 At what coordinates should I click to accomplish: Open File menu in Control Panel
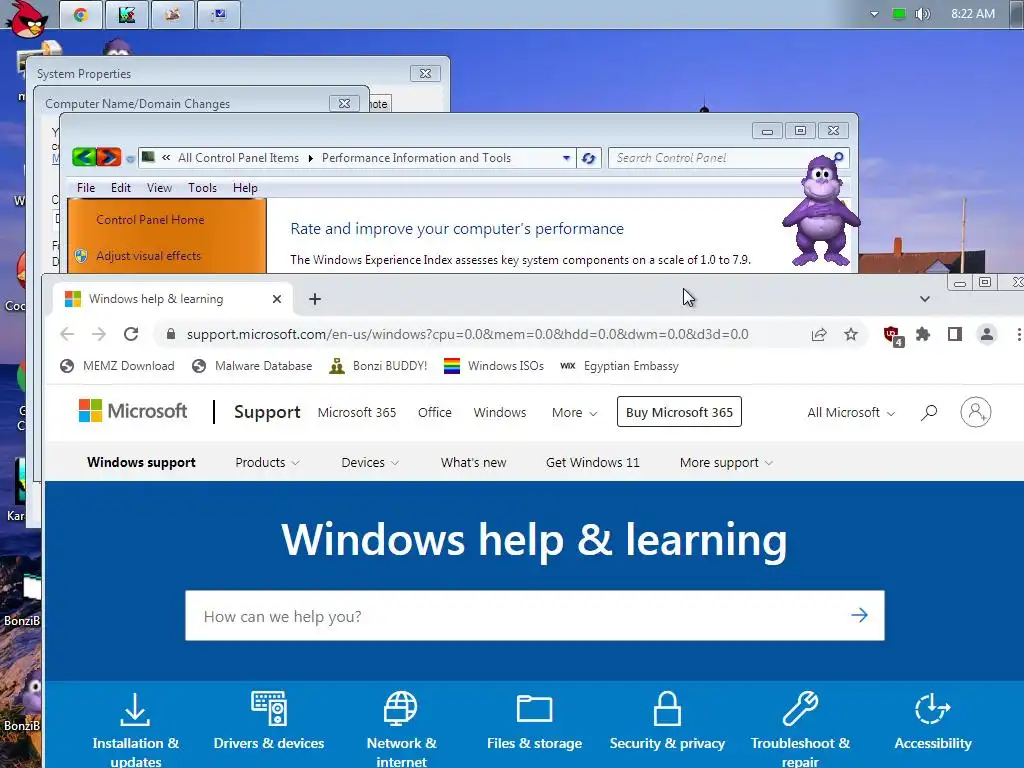pos(86,188)
